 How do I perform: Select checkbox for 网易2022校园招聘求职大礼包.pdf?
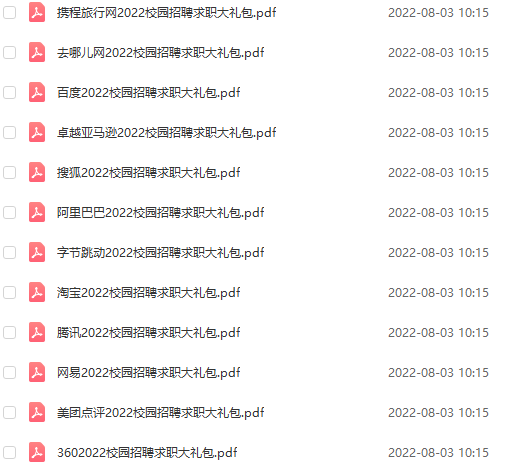[9, 372]
